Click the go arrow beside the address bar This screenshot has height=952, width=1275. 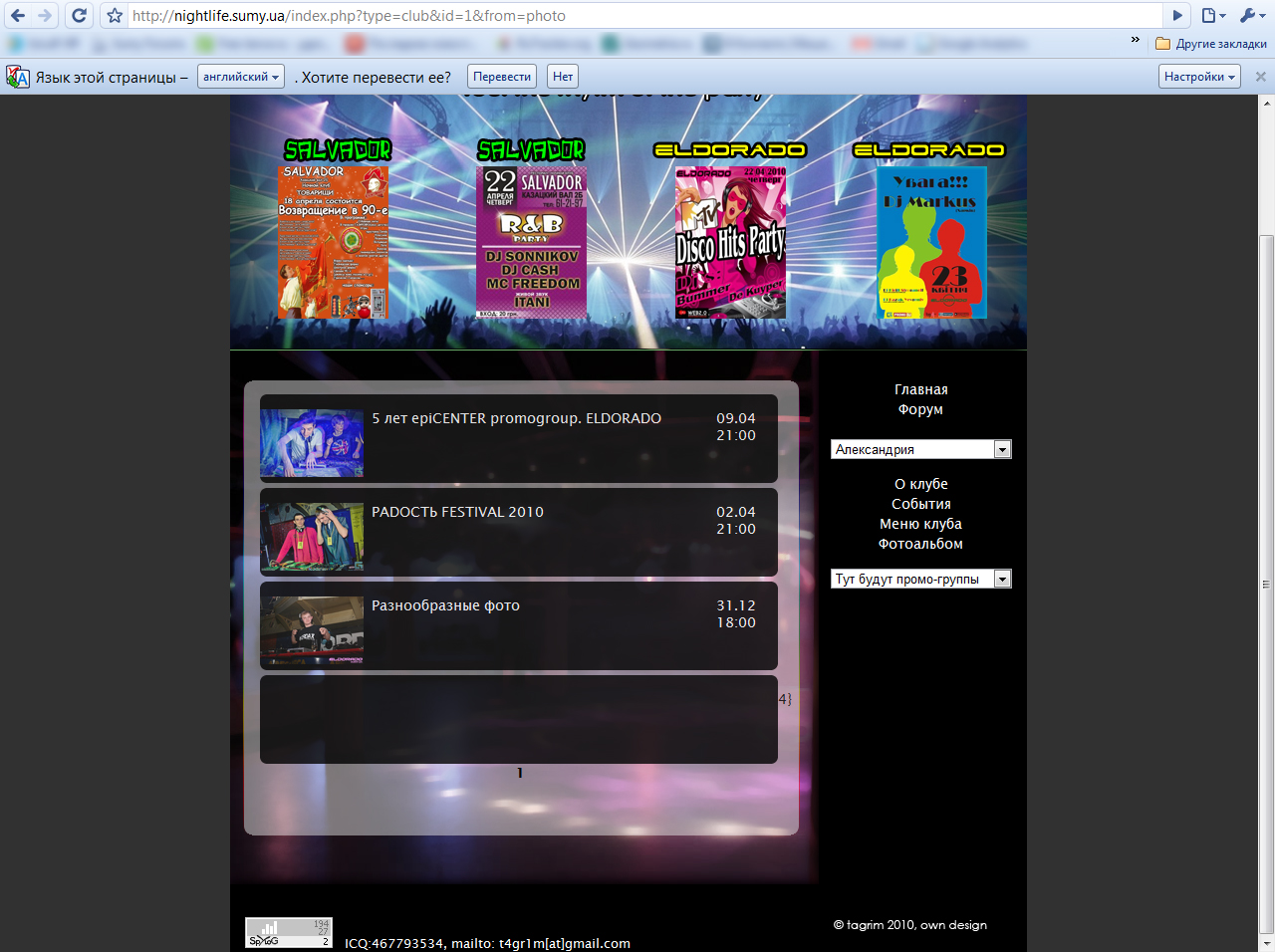point(1177,15)
